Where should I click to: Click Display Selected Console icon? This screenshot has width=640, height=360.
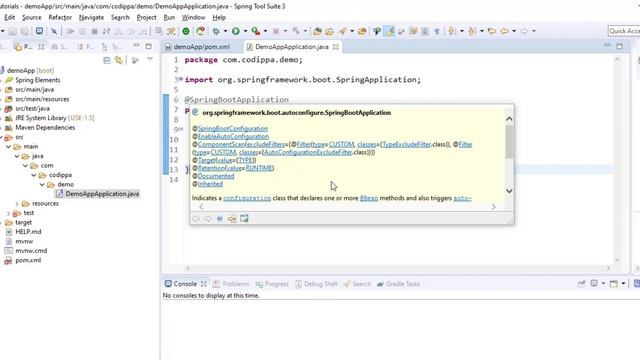[594, 284]
